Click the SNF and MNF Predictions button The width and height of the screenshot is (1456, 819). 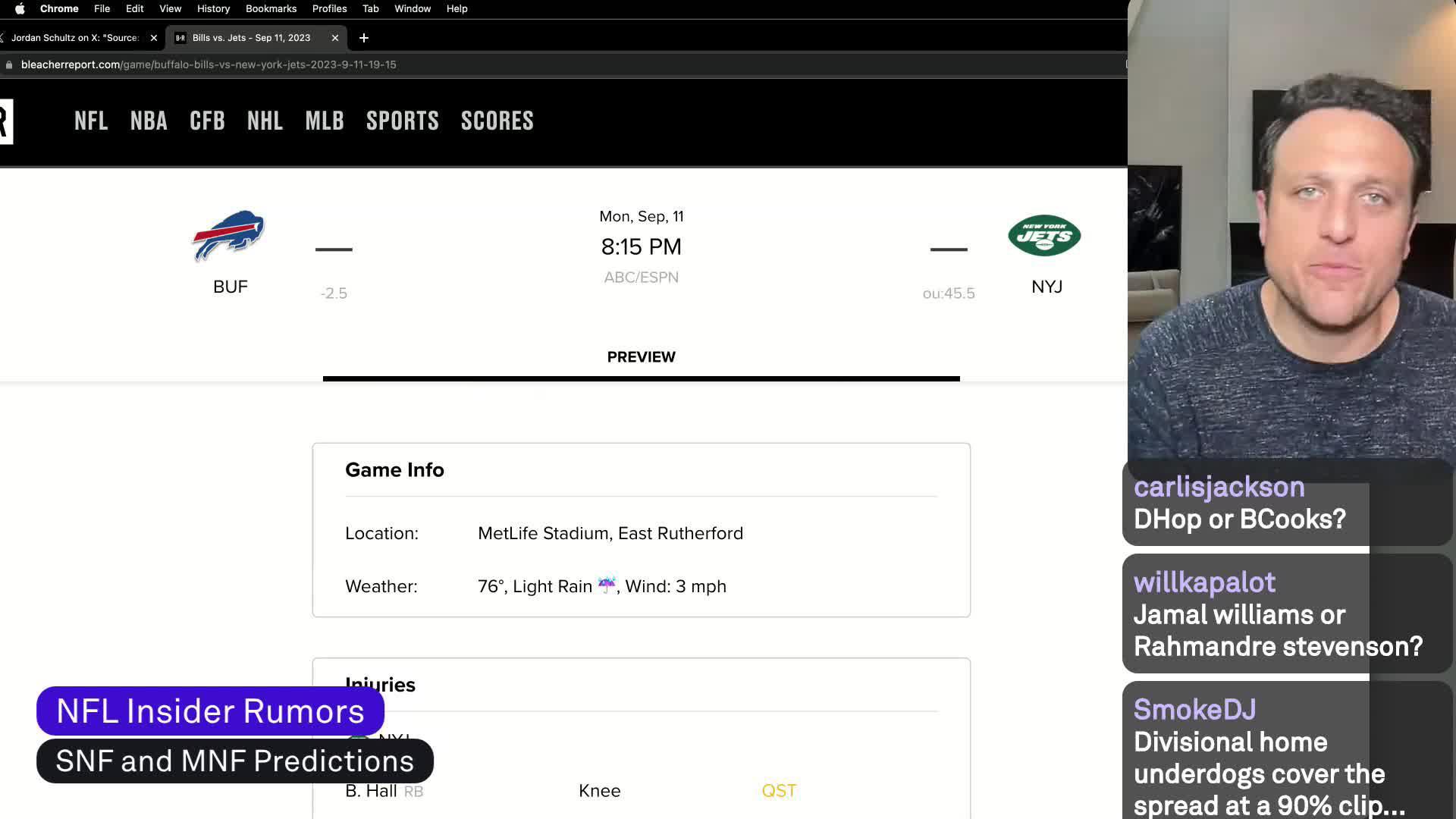coord(235,761)
